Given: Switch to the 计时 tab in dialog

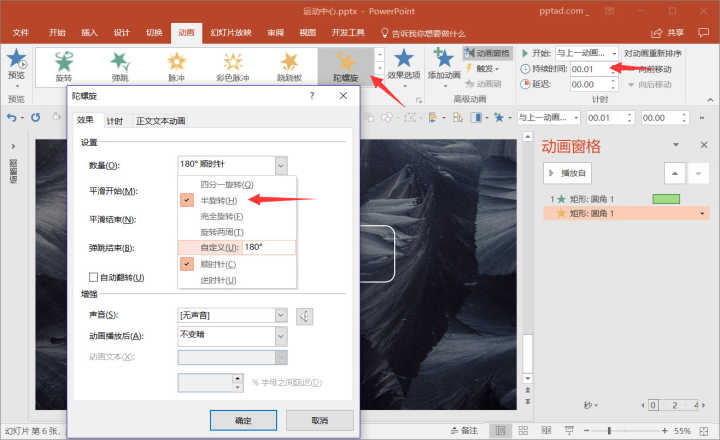Looking at the screenshot, I should tap(114, 121).
